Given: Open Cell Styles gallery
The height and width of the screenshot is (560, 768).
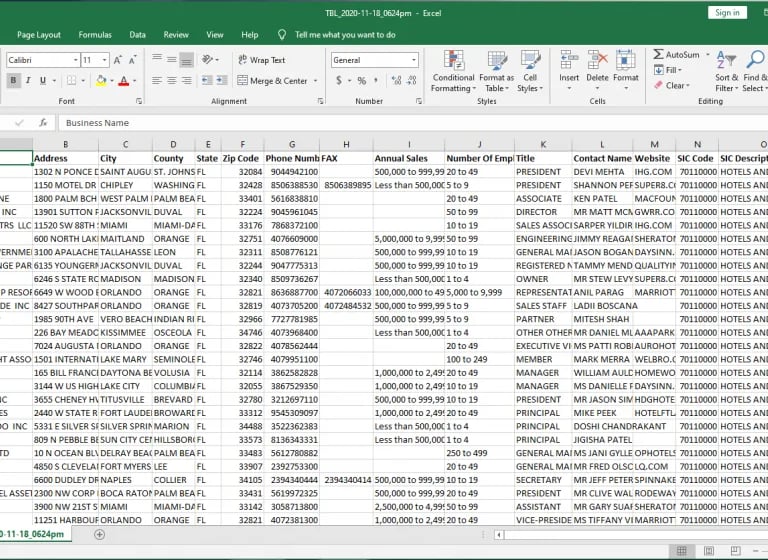Looking at the screenshot, I should (530, 72).
